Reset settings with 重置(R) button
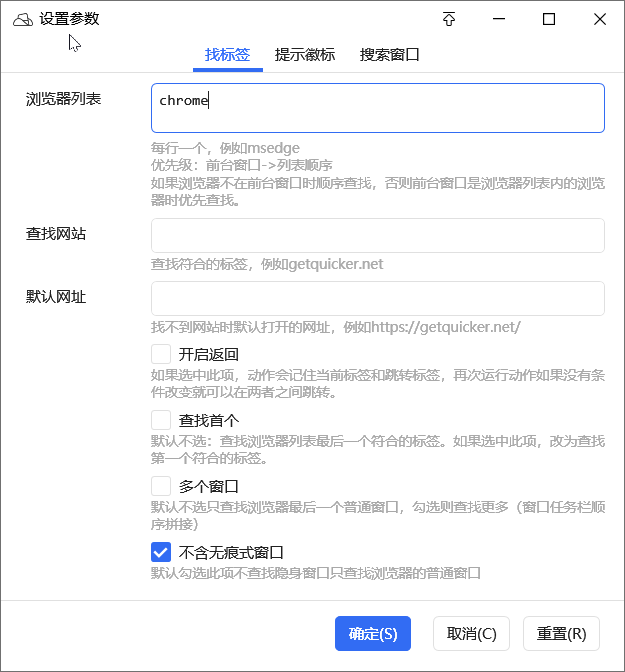Viewport: 625px width, 672px height. click(562, 633)
